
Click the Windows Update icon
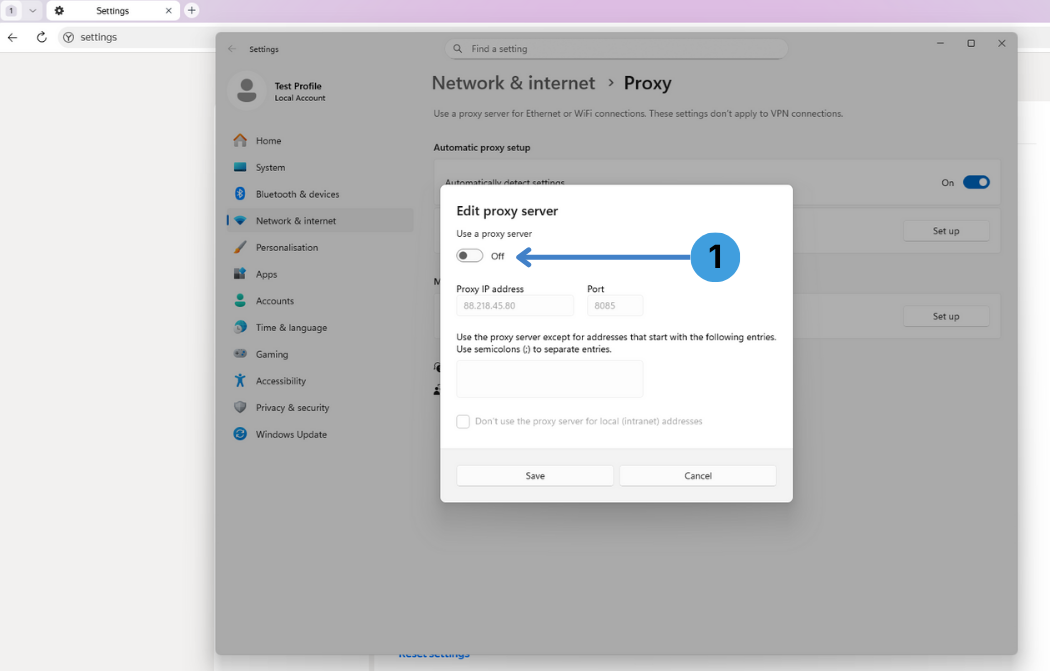click(x=240, y=434)
